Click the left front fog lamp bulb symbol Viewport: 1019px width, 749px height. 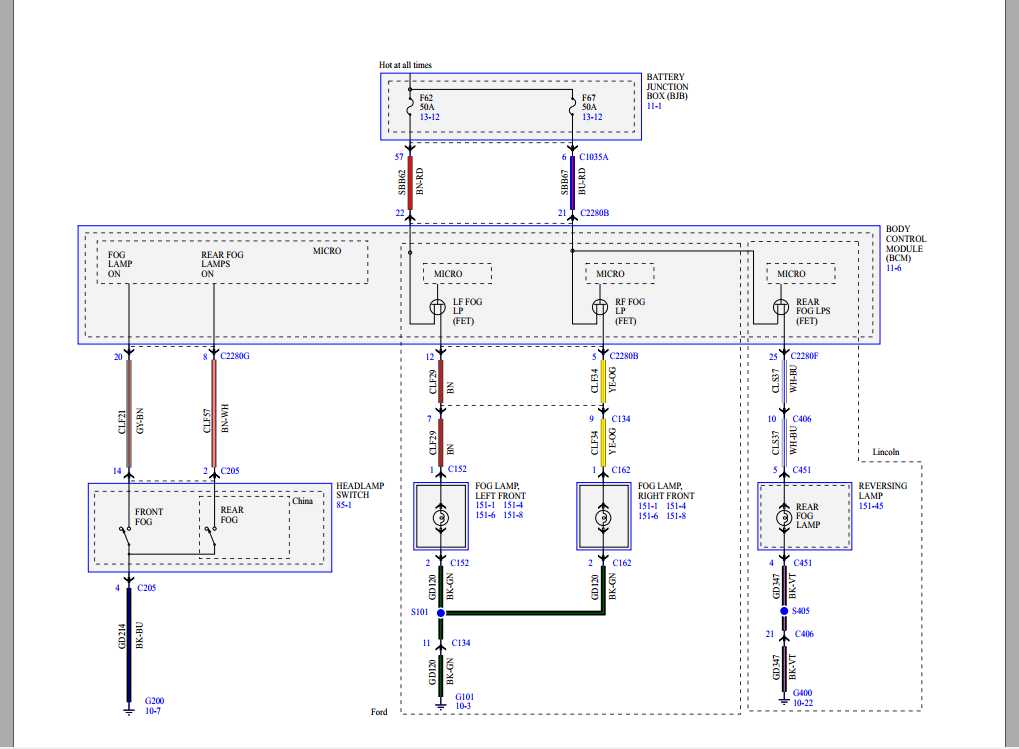coord(441,518)
